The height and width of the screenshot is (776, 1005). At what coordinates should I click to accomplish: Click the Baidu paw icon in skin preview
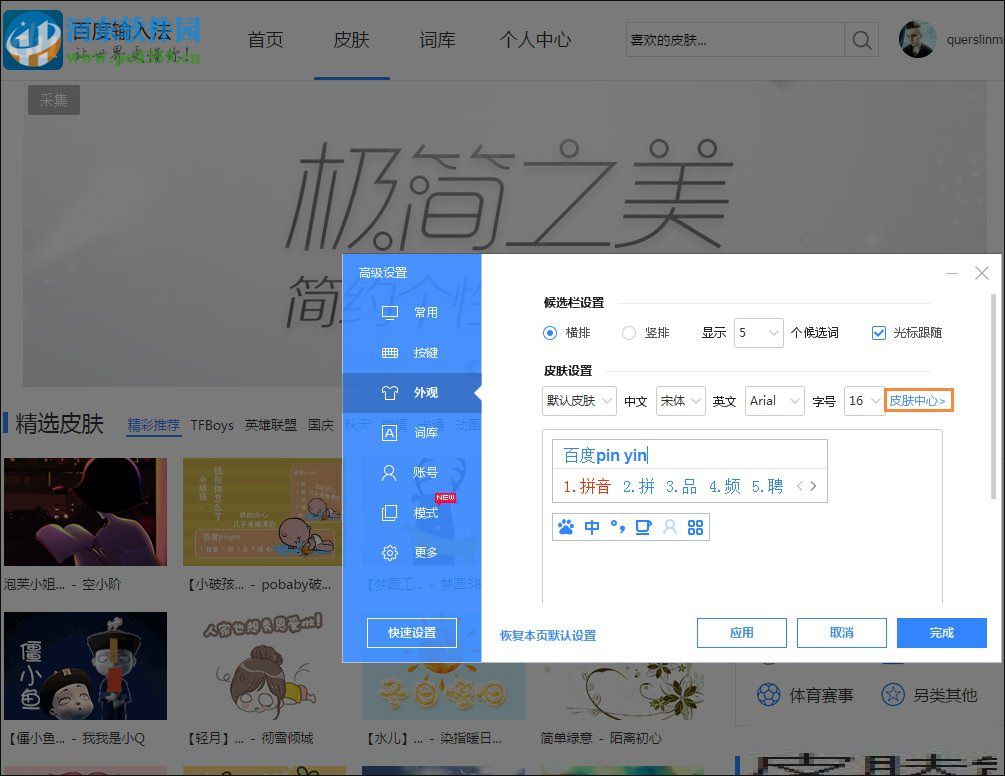(x=565, y=527)
